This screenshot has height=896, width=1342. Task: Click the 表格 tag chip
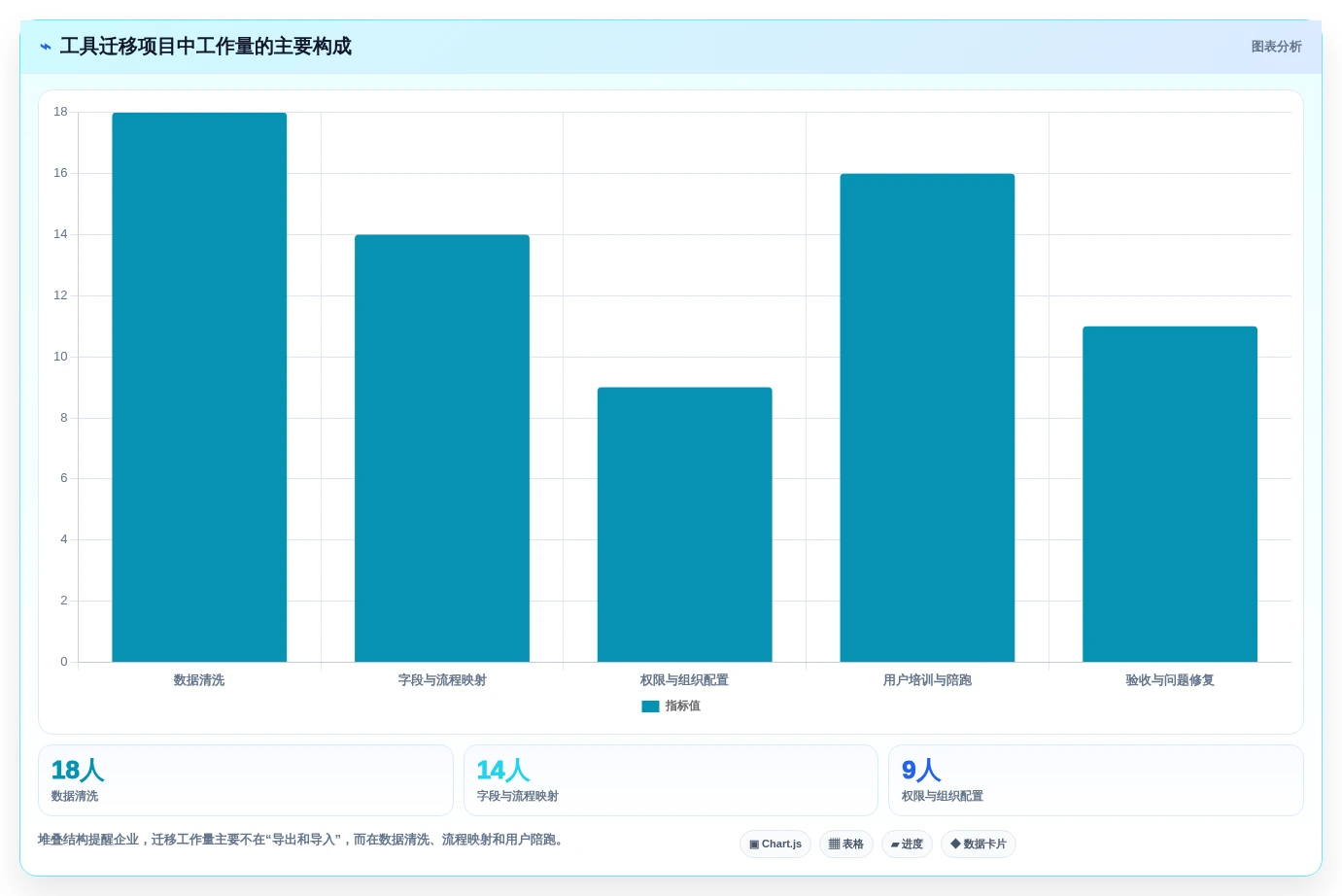click(x=846, y=844)
